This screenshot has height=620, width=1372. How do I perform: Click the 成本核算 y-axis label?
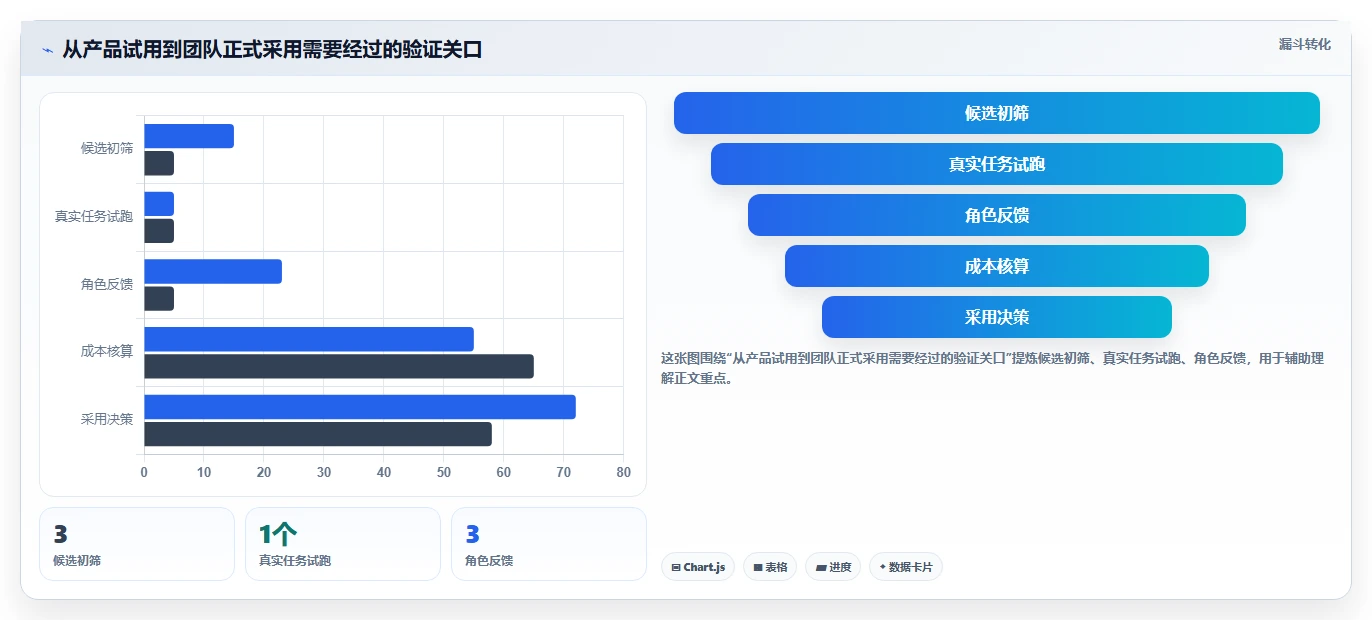pyautogui.click(x=107, y=352)
